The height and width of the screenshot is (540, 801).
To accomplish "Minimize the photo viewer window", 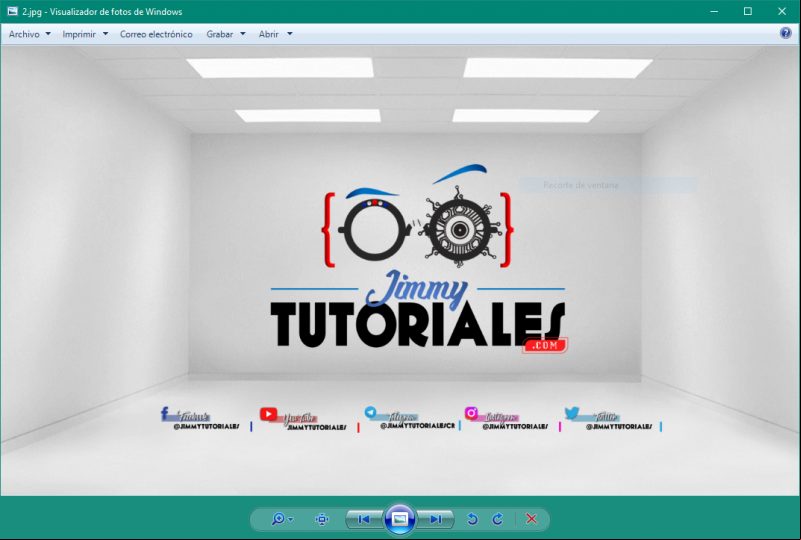I will [x=714, y=11].
